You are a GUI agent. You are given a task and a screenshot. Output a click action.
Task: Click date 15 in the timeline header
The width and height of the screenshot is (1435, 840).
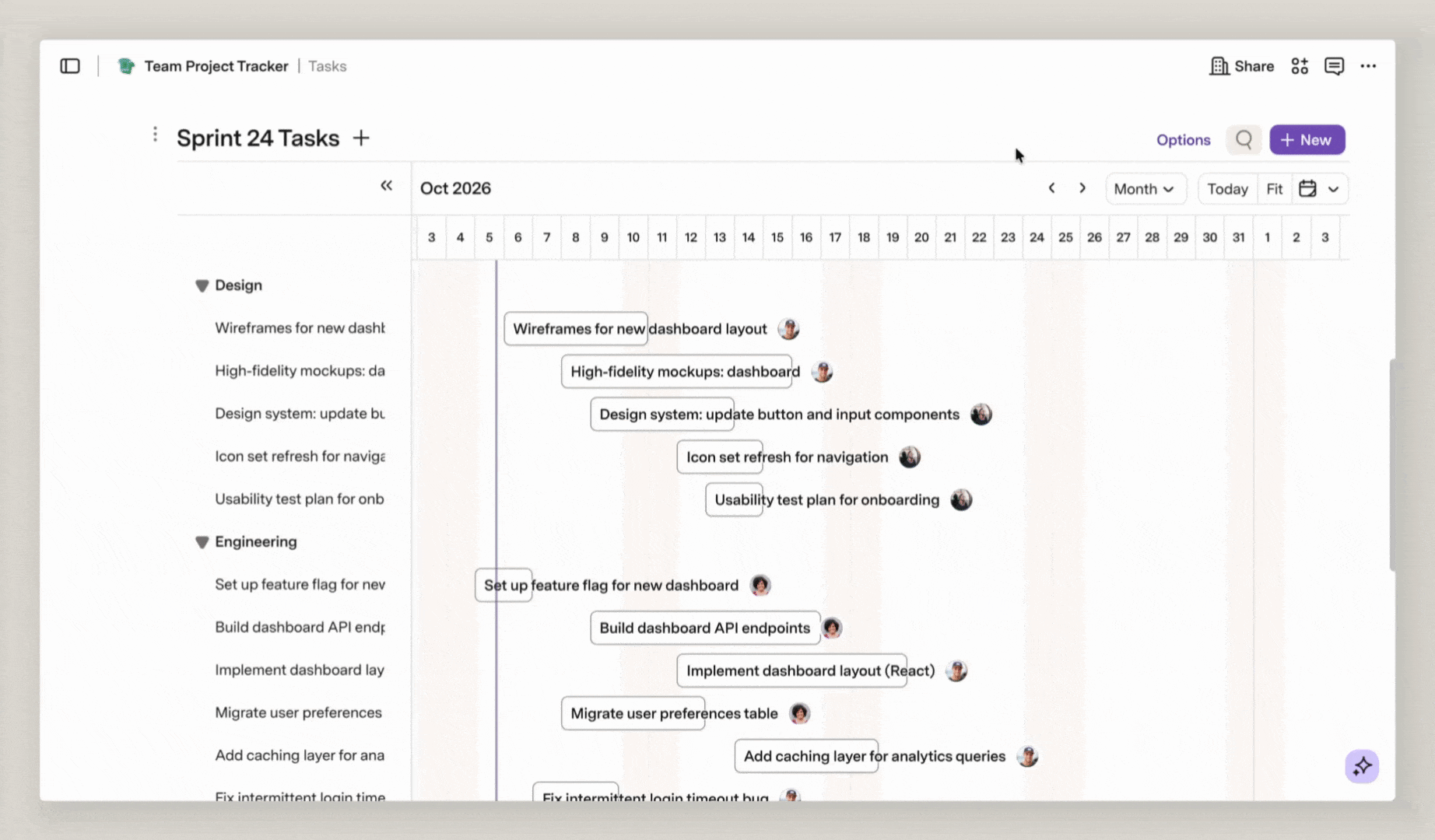click(777, 238)
